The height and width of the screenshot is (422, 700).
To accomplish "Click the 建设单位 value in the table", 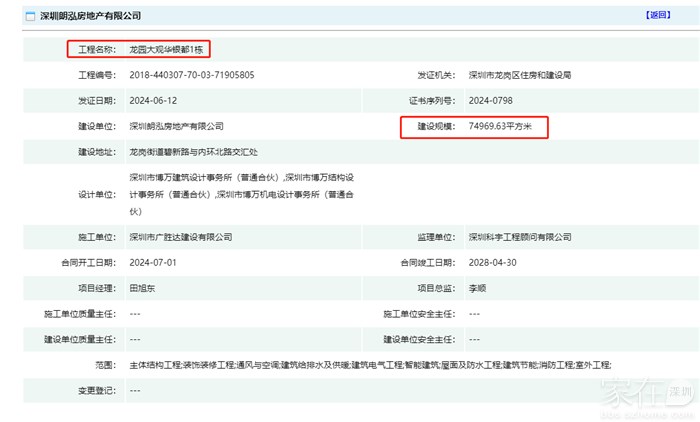I will pos(176,127).
